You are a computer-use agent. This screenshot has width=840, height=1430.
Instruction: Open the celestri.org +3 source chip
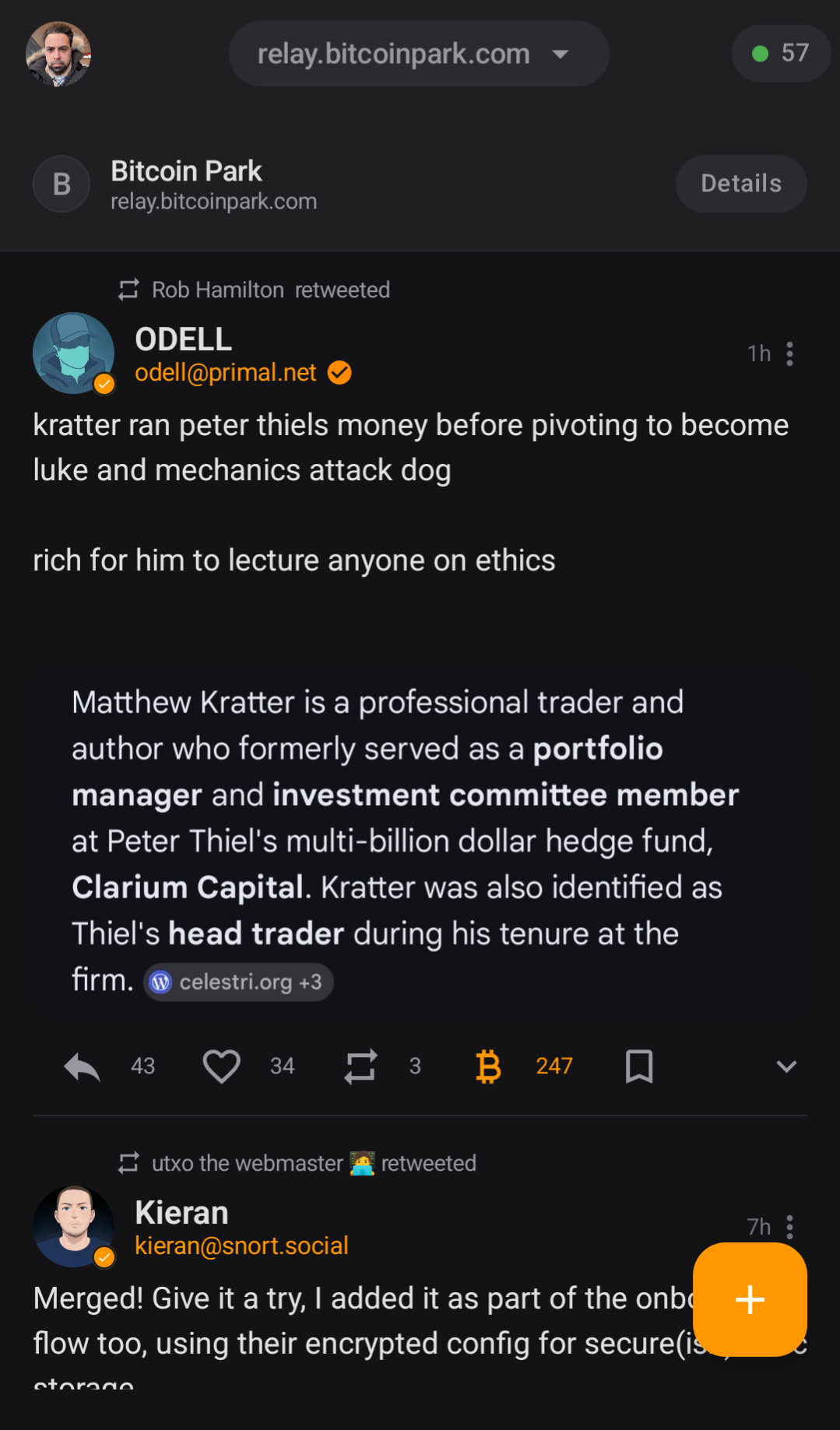coord(238,982)
